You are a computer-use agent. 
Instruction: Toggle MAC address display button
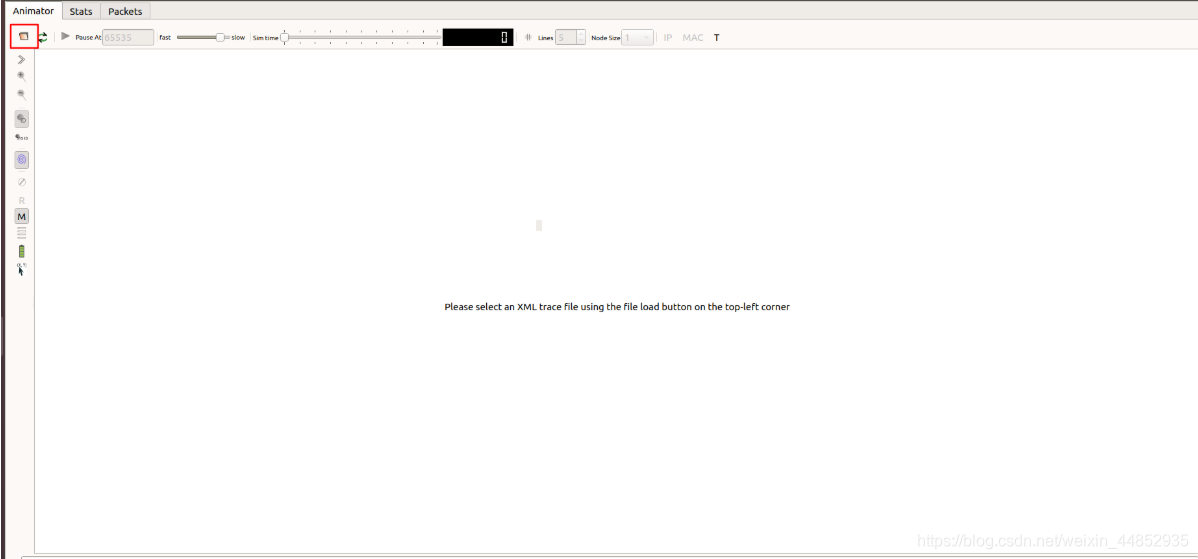pos(693,37)
